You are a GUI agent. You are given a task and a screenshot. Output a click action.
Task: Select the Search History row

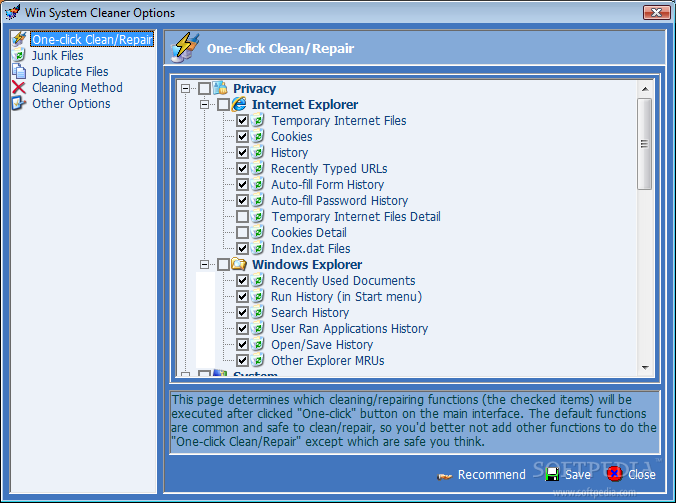pos(310,312)
